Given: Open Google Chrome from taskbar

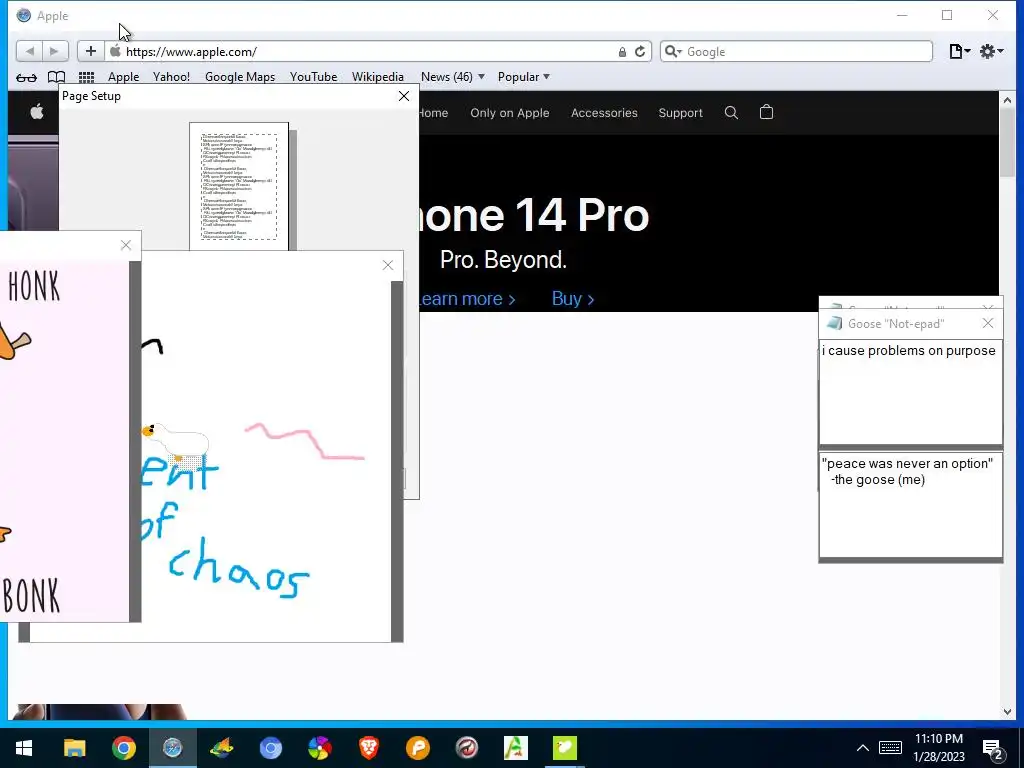Looking at the screenshot, I should (x=123, y=748).
